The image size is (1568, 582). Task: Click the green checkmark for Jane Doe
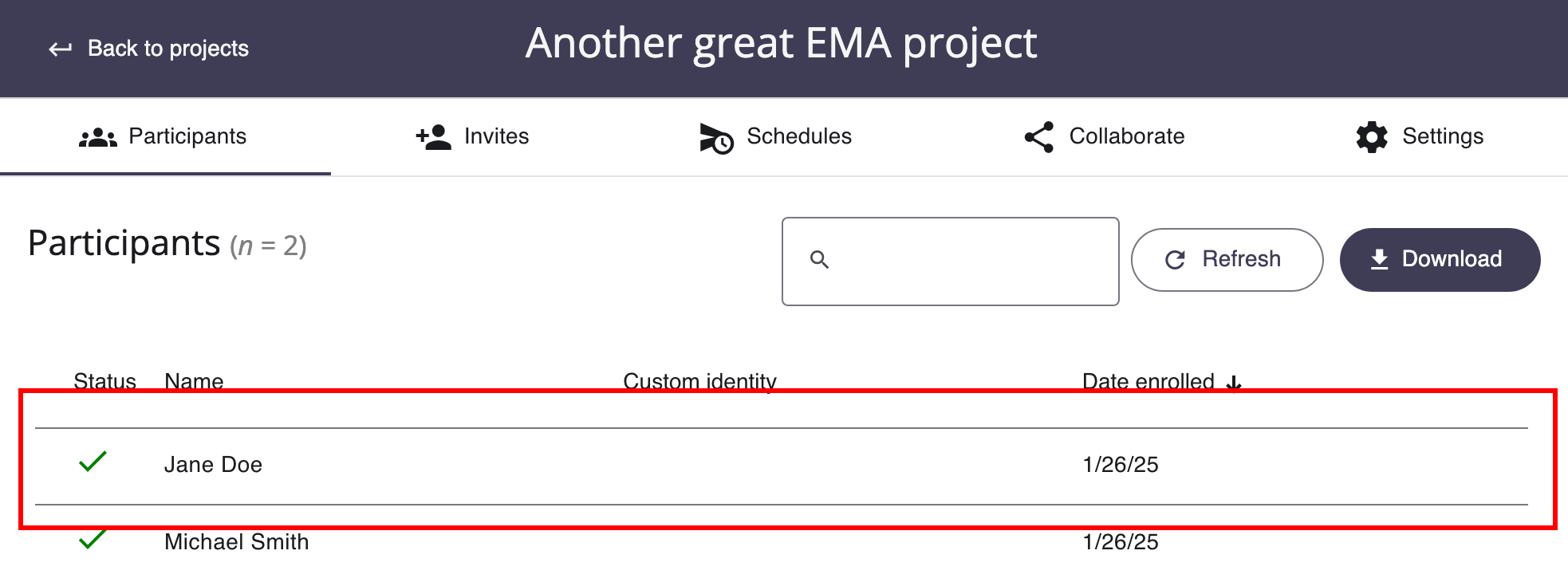(93, 462)
